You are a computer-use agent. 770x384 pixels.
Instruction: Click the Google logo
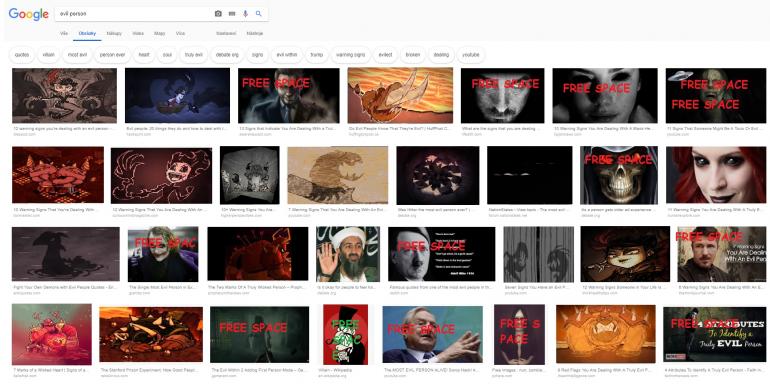[x=28, y=14]
